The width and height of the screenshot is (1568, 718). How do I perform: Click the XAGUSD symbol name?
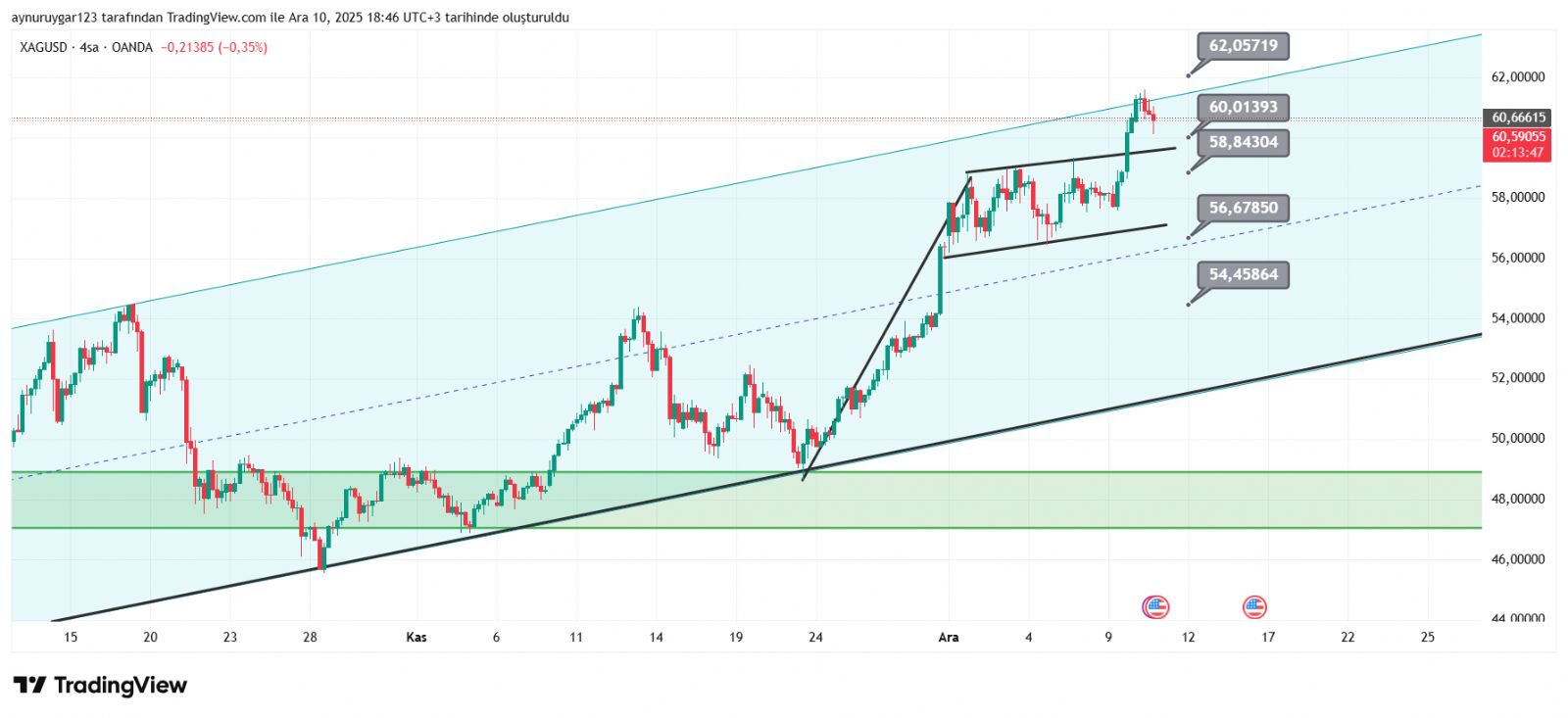43,47
